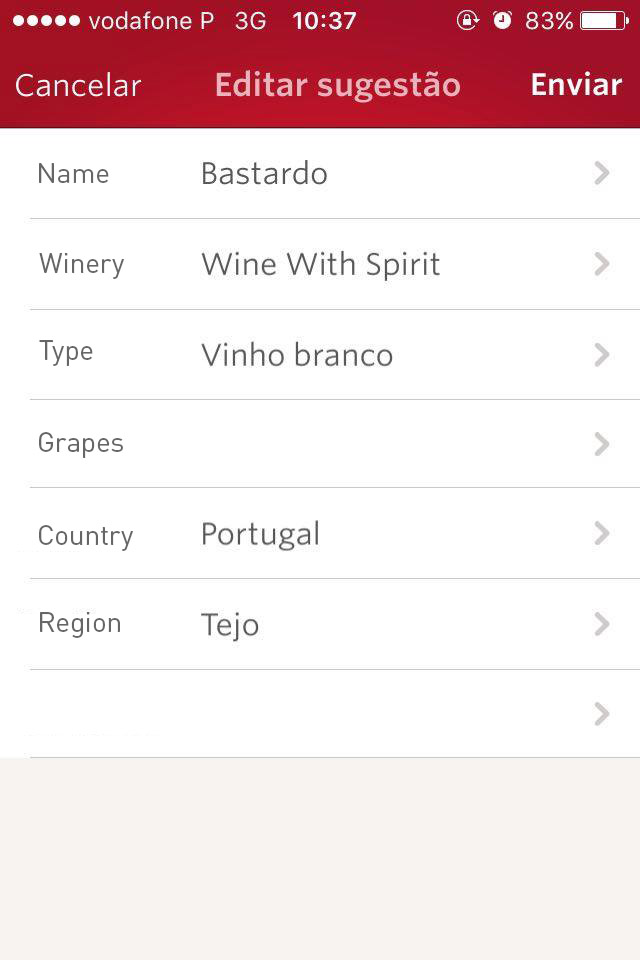Tap the signal strength dots

pos(47,21)
